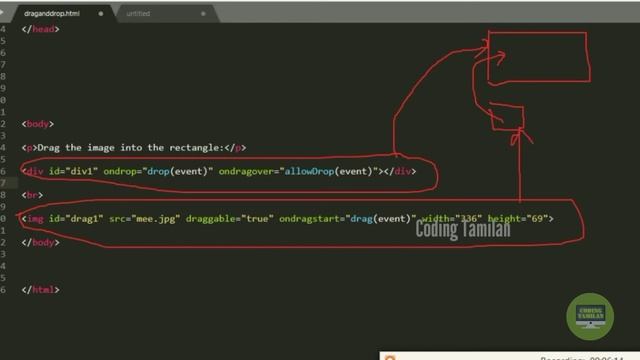Click draggable="true" attribute
This screenshot has height=360, width=640.
point(229,219)
